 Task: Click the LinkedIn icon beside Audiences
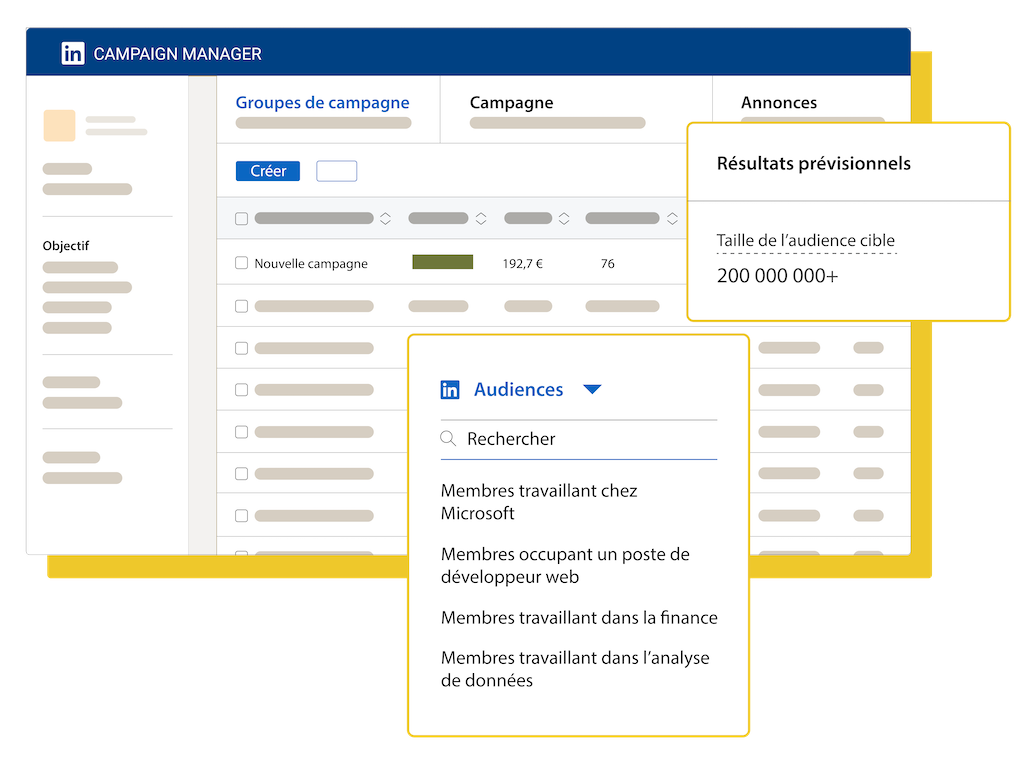(450, 390)
